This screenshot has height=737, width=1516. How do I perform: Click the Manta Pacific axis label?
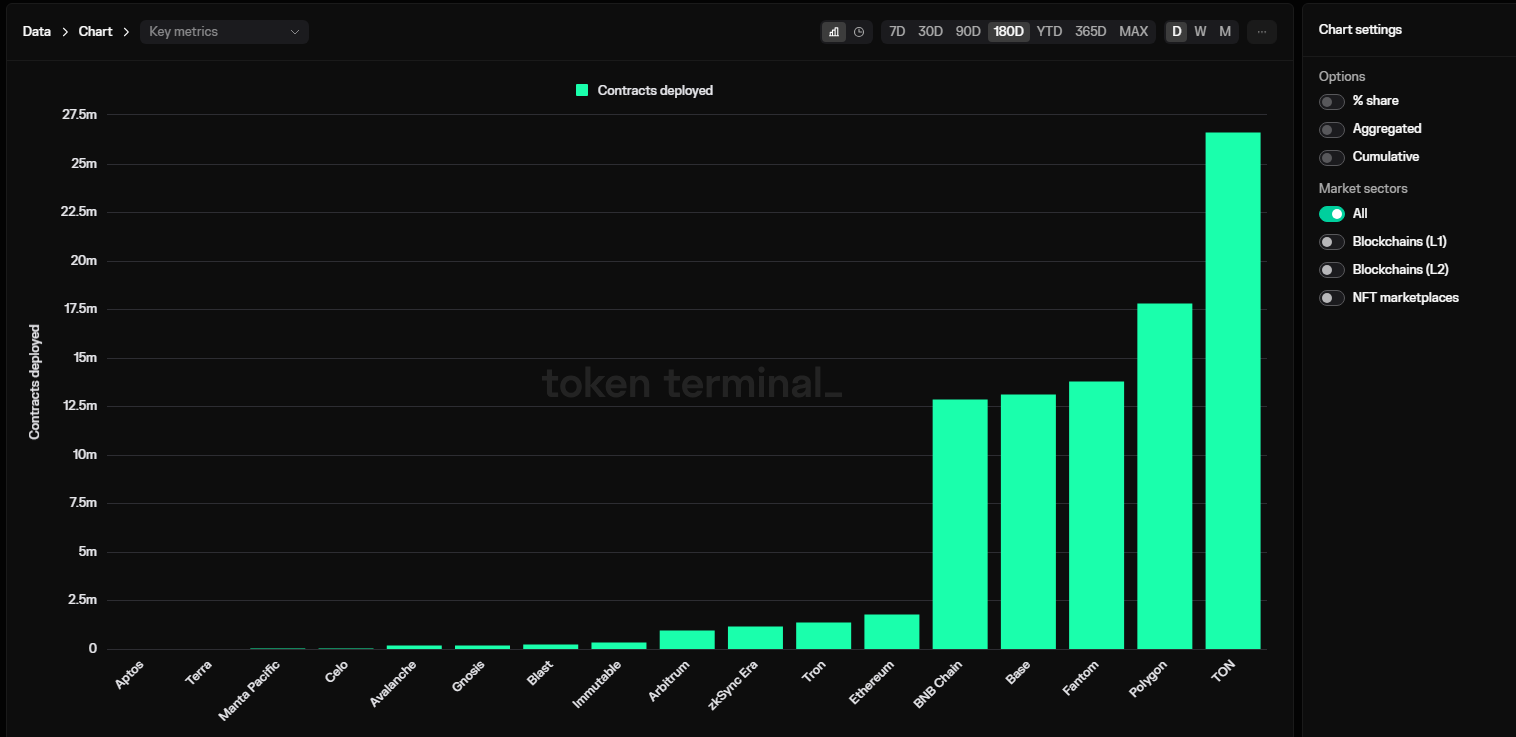coord(248,690)
